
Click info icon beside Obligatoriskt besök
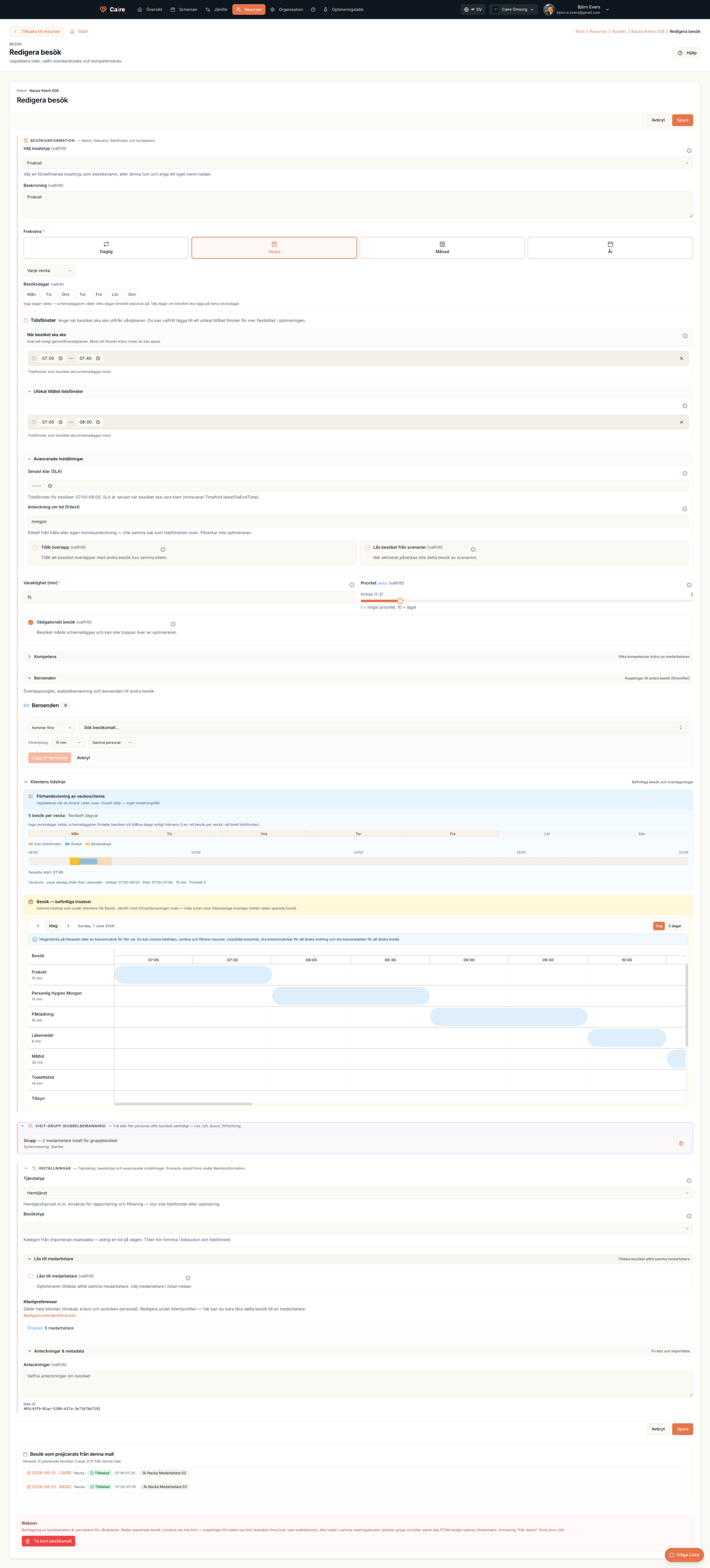pyautogui.click(x=174, y=624)
